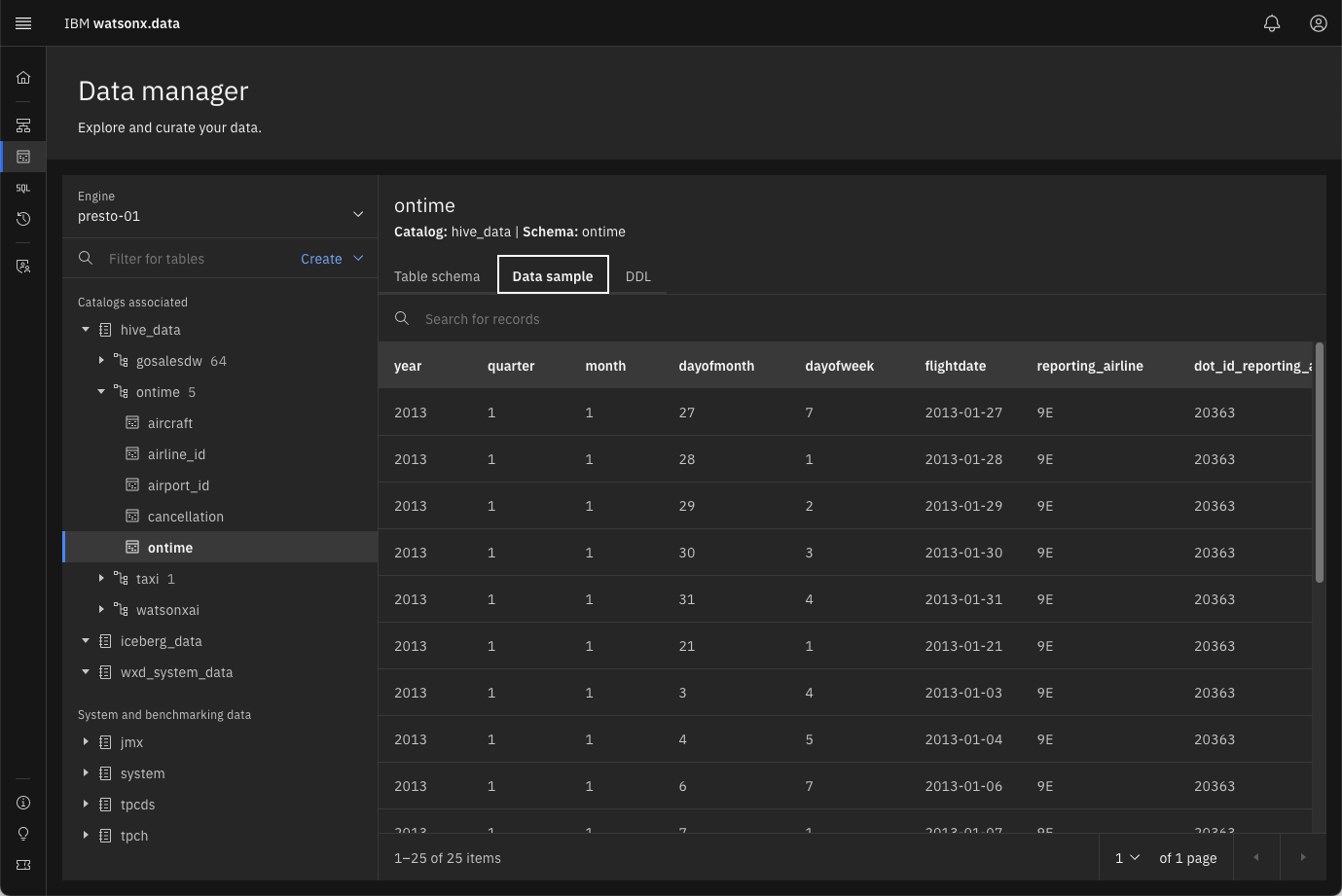Click the flightdate column header
This screenshot has height=896, width=1342.
click(x=956, y=366)
